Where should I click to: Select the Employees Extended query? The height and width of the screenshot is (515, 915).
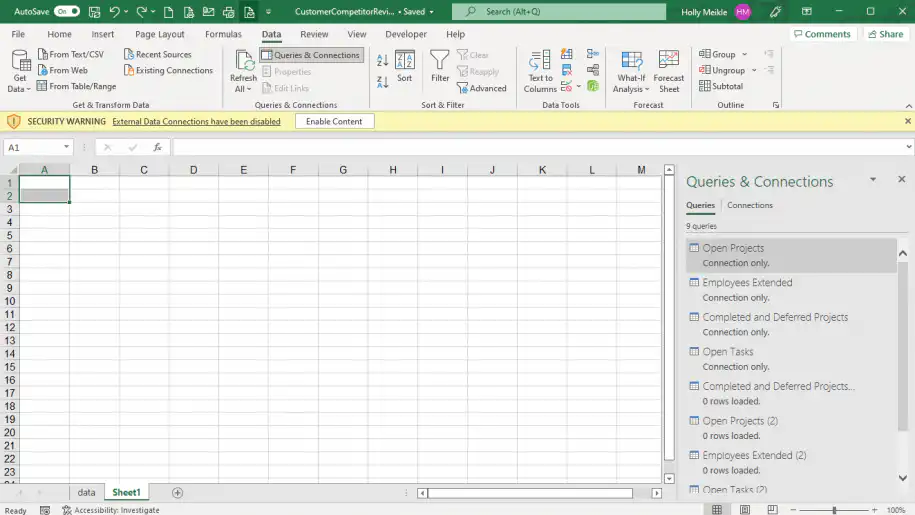(x=791, y=290)
